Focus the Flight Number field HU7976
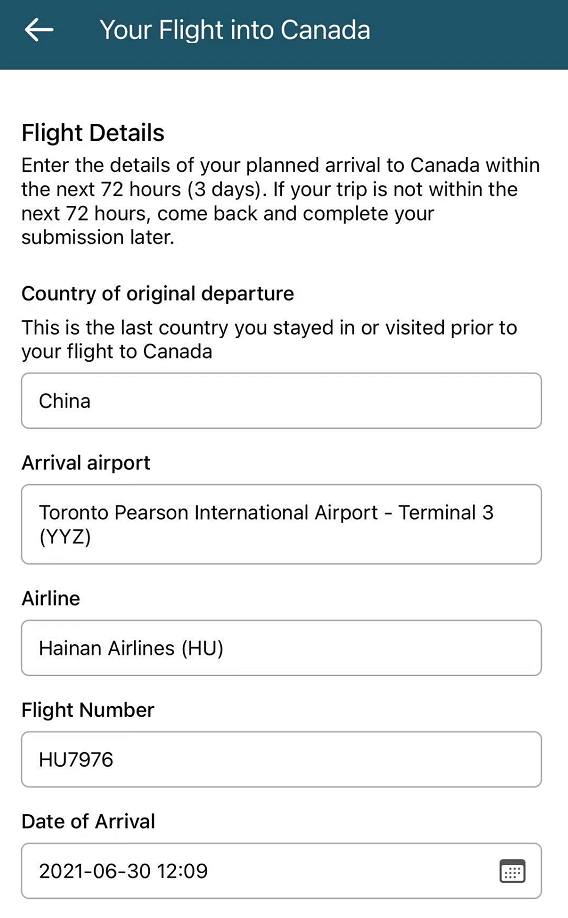 coord(282,759)
